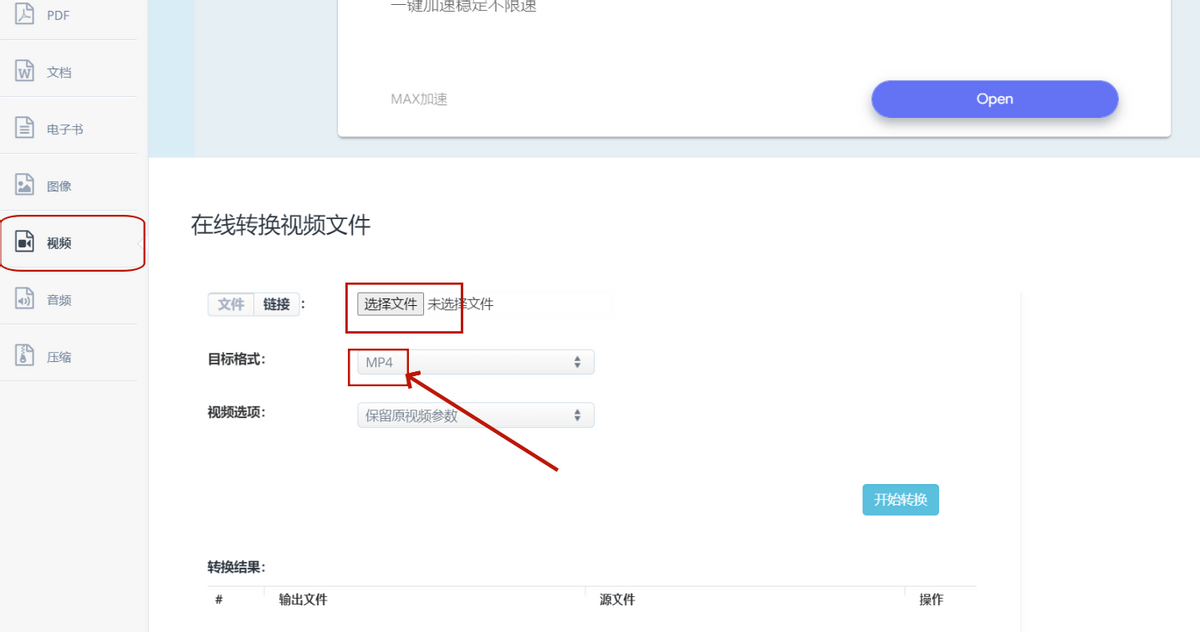Select the 压缩 compression archive icon
This screenshot has width=1200, height=632.
(x=26, y=357)
